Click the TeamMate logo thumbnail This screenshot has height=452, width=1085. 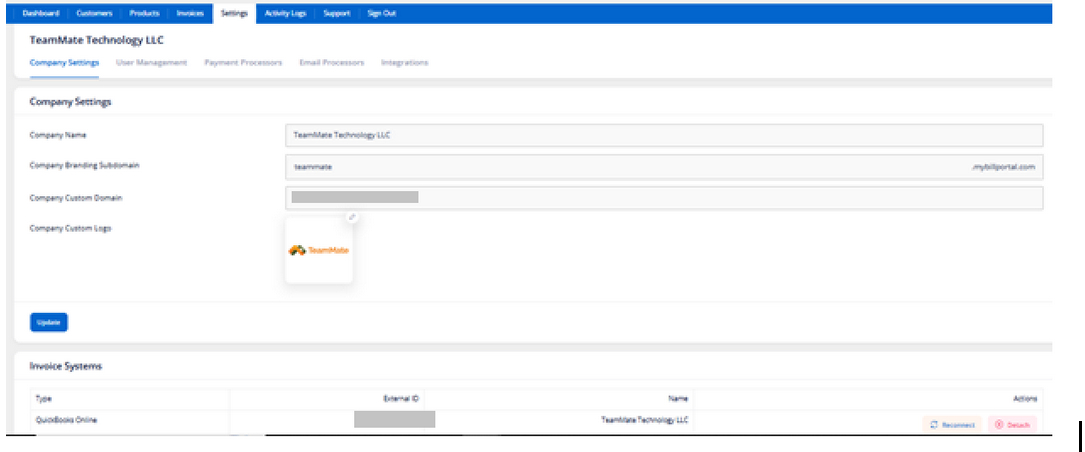pos(319,251)
